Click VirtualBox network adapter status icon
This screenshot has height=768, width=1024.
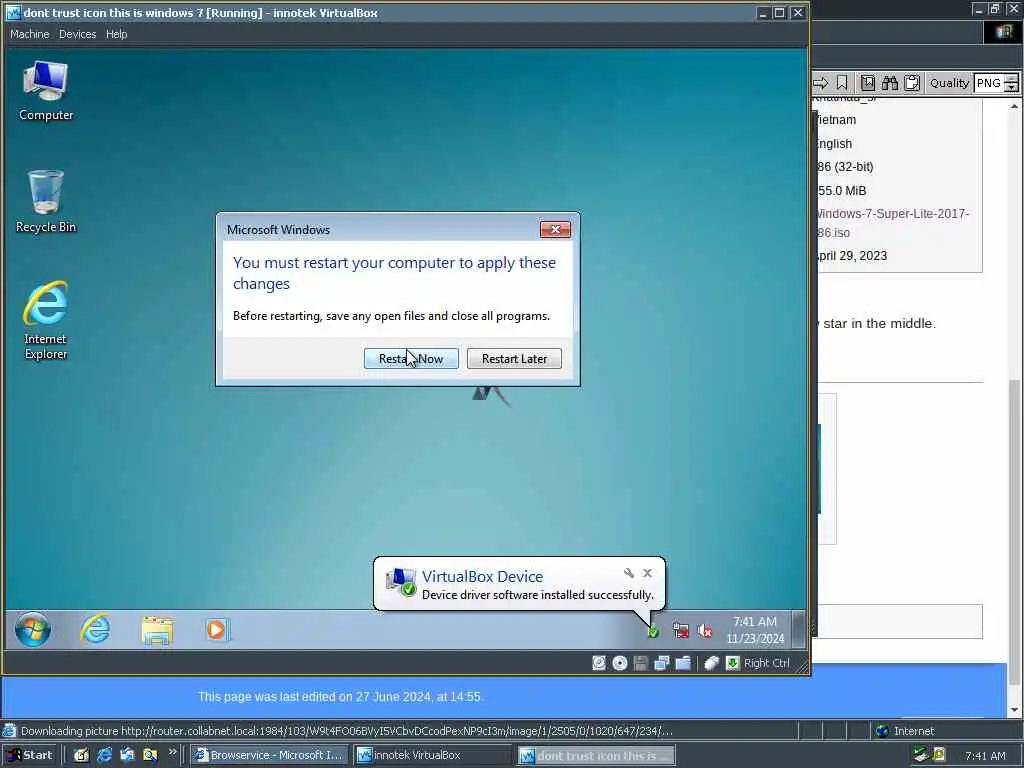click(x=662, y=663)
